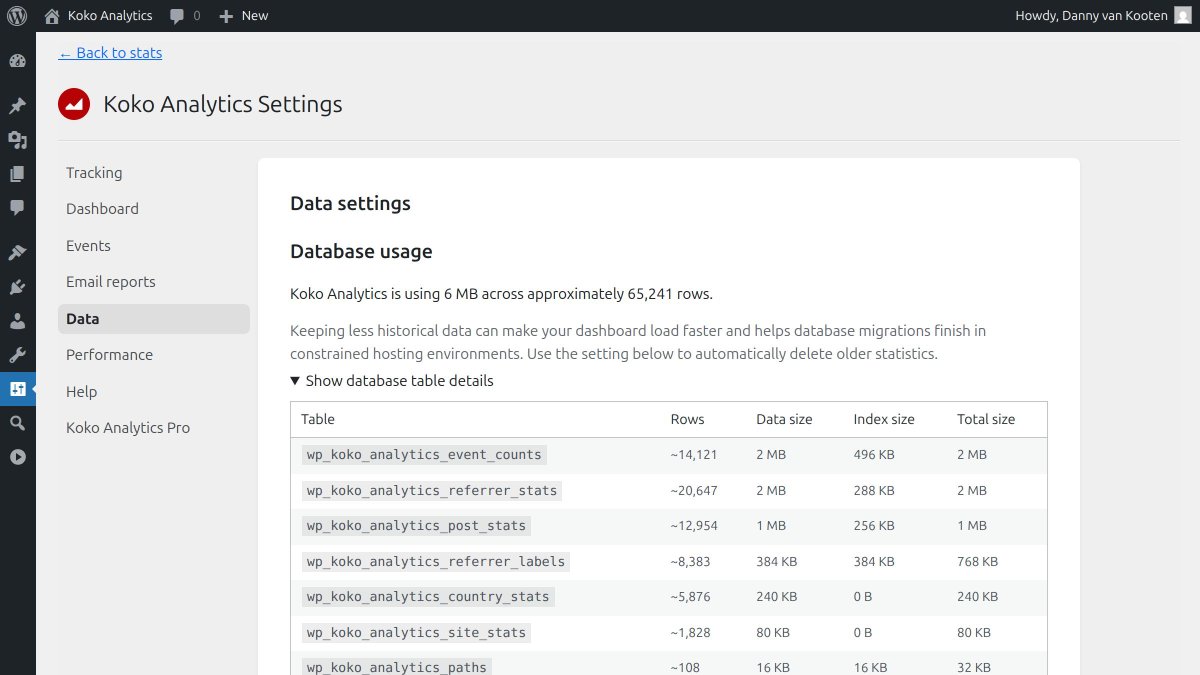
Task: Click the Total size column header
Action: (x=986, y=420)
